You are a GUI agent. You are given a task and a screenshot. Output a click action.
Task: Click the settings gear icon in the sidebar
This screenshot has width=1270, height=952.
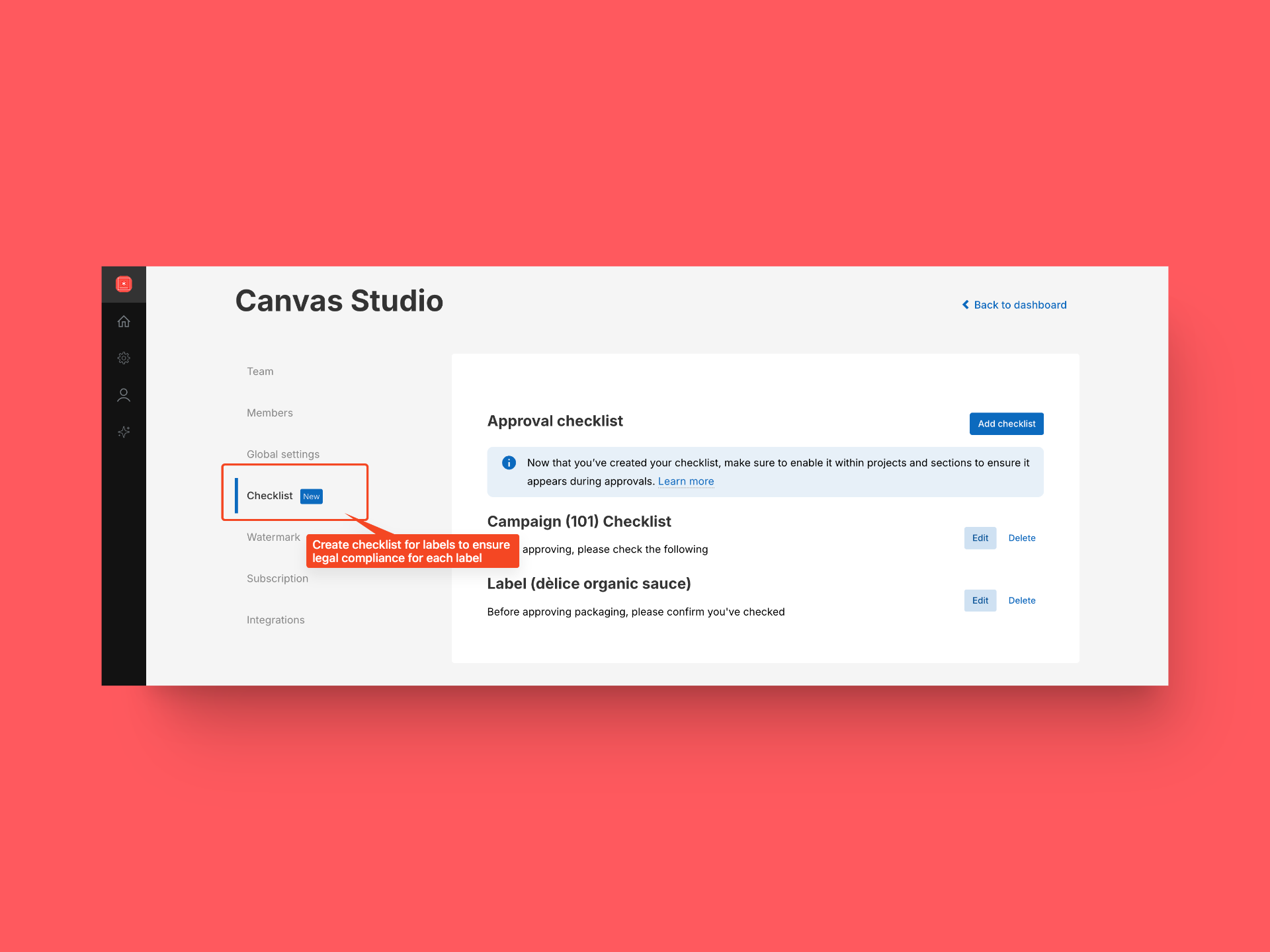124,358
